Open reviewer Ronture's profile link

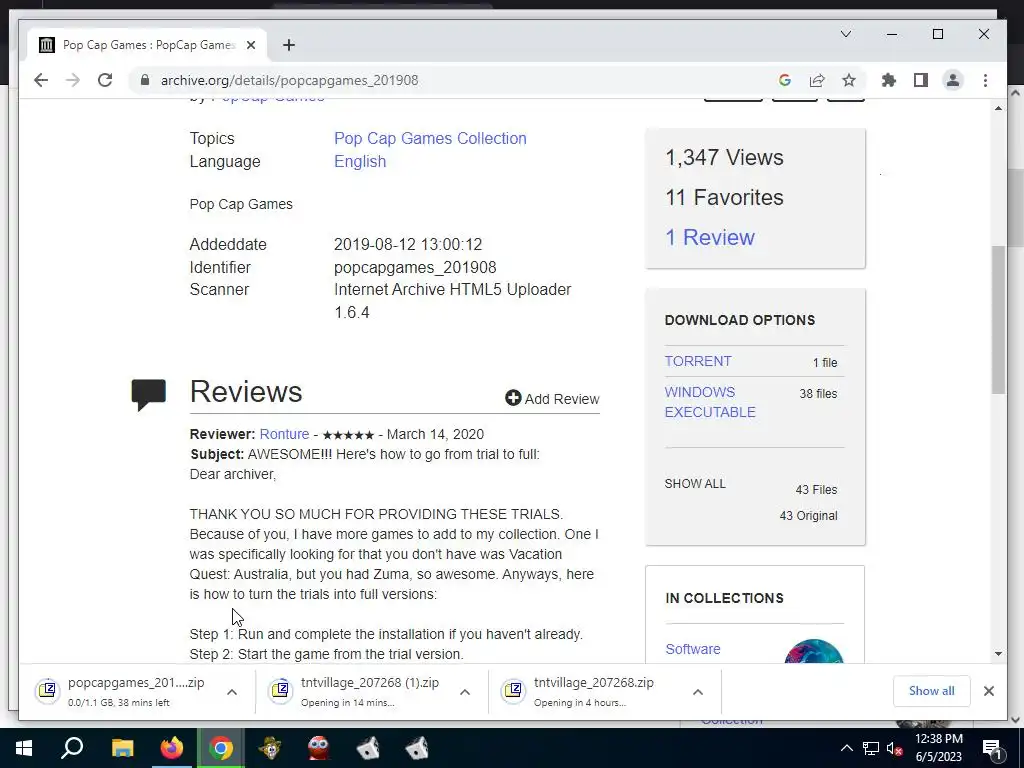click(x=284, y=434)
